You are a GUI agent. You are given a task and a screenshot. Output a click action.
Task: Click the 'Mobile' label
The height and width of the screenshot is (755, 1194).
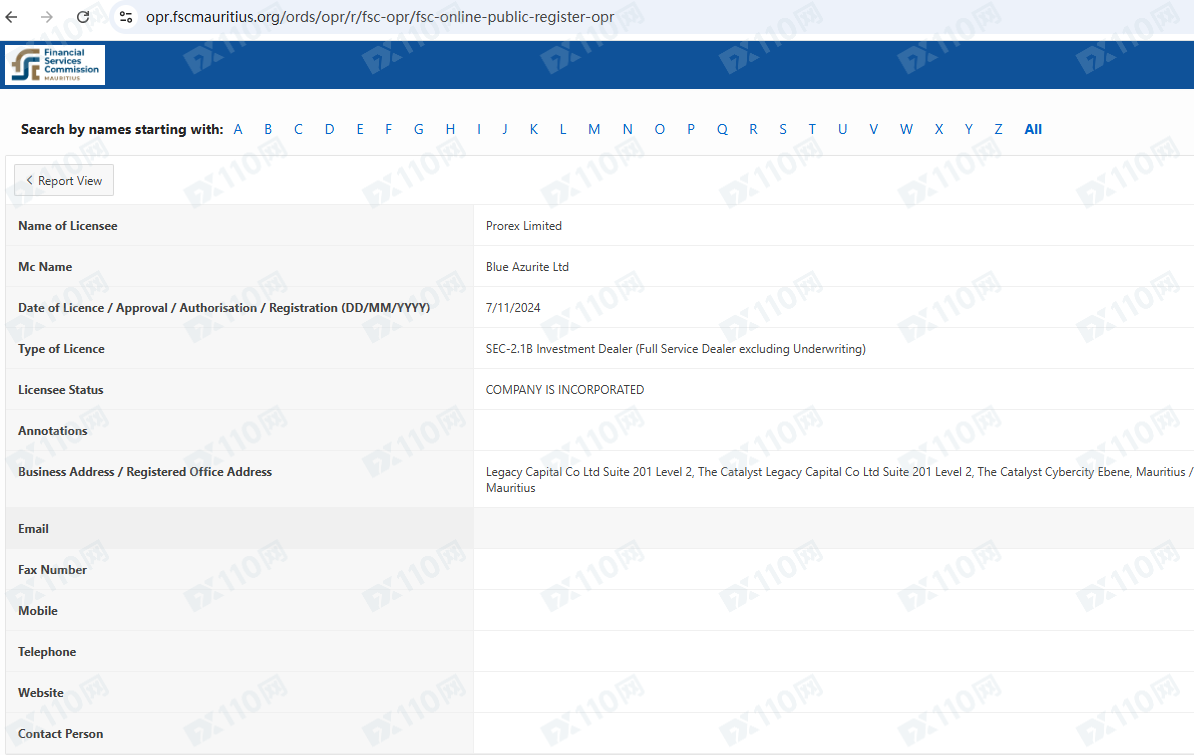click(x=38, y=611)
